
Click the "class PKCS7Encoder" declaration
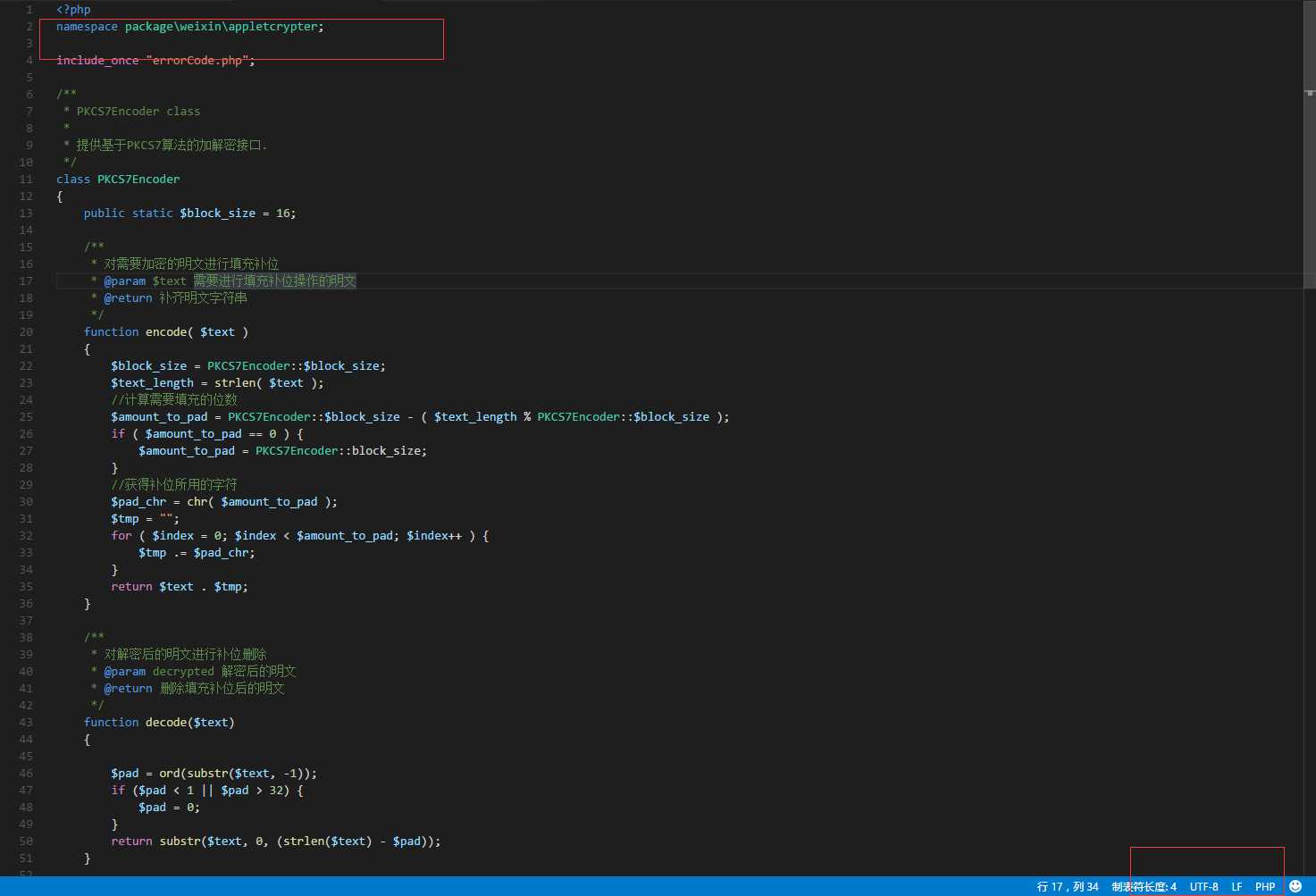pyautogui.click(x=118, y=180)
